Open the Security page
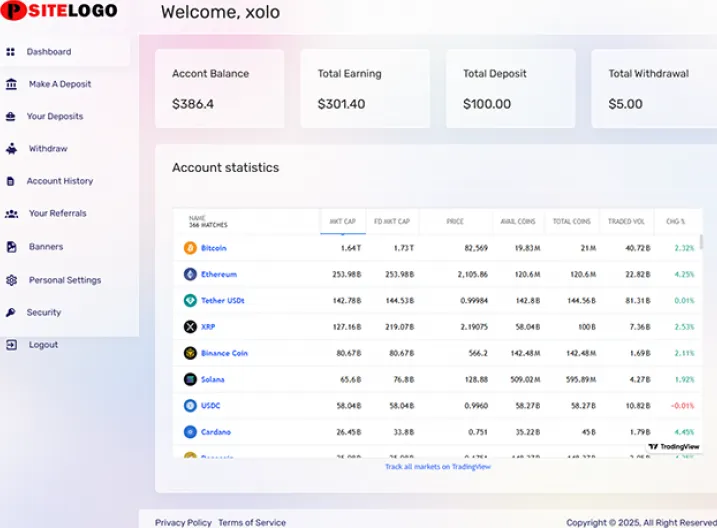This screenshot has width=717, height=528. tap(44, 312)
